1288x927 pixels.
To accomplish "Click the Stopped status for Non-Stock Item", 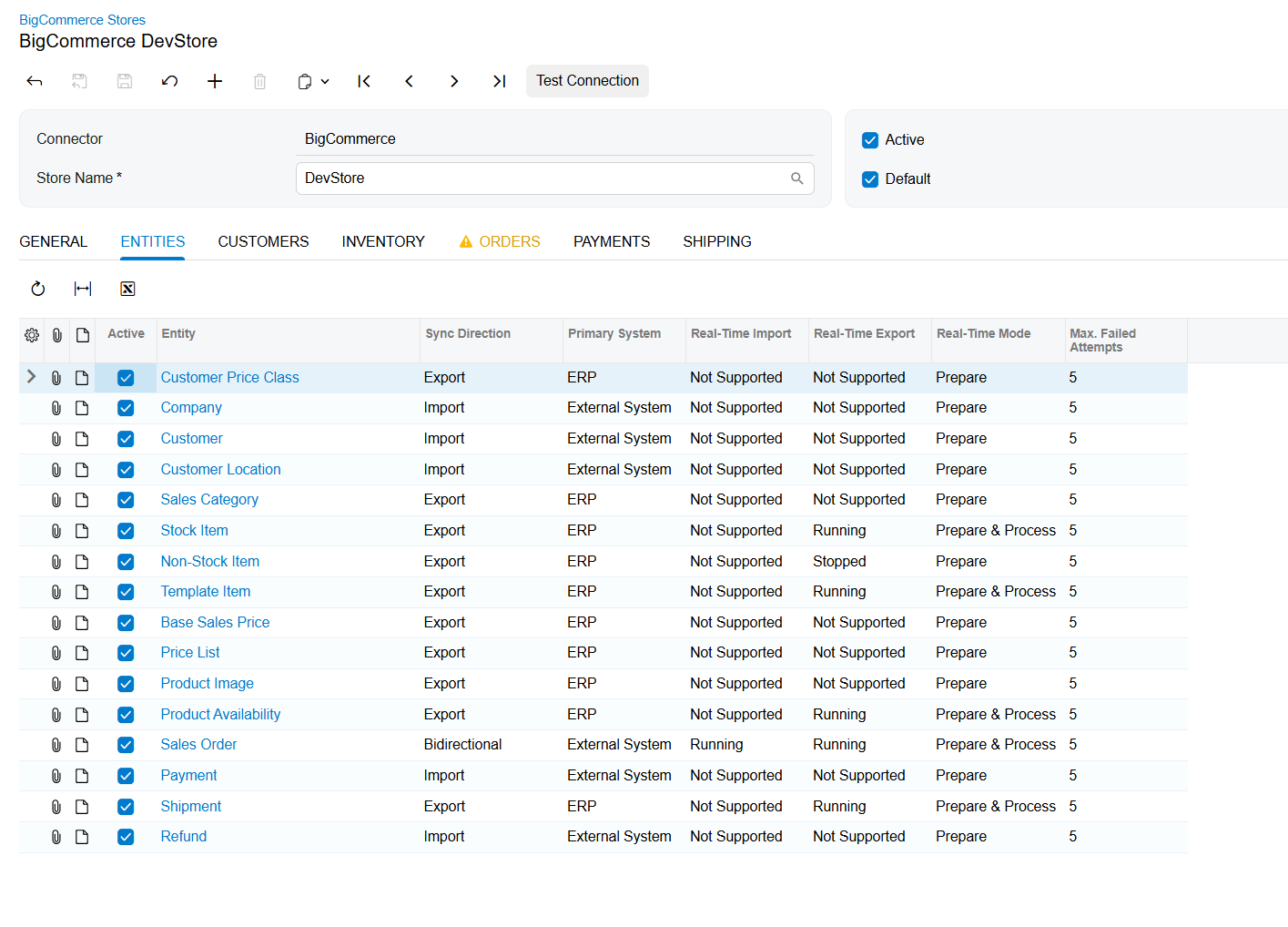I will [839, 561].
